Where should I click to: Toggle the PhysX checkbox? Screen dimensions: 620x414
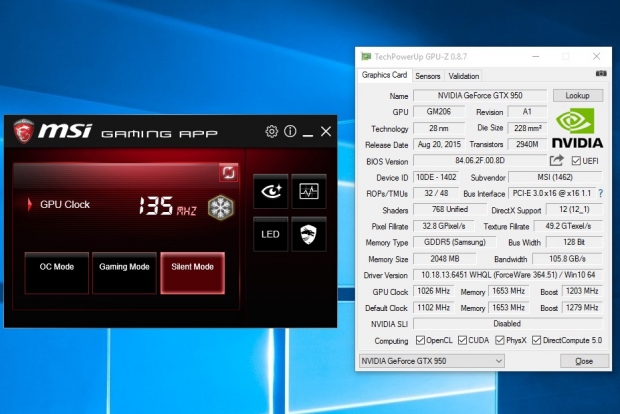coord(500,340)
